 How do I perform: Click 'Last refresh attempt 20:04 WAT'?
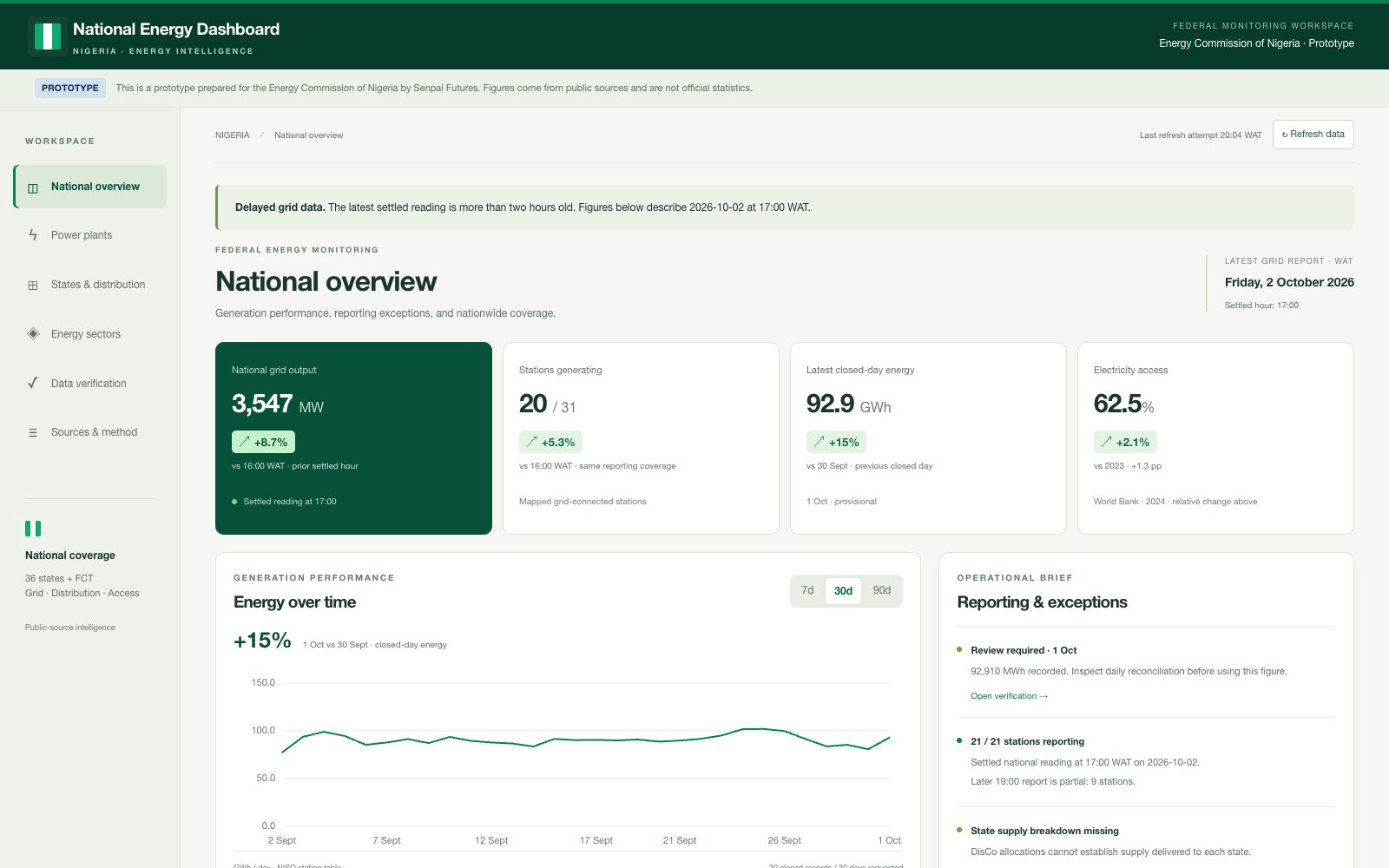click(1201, 135)
